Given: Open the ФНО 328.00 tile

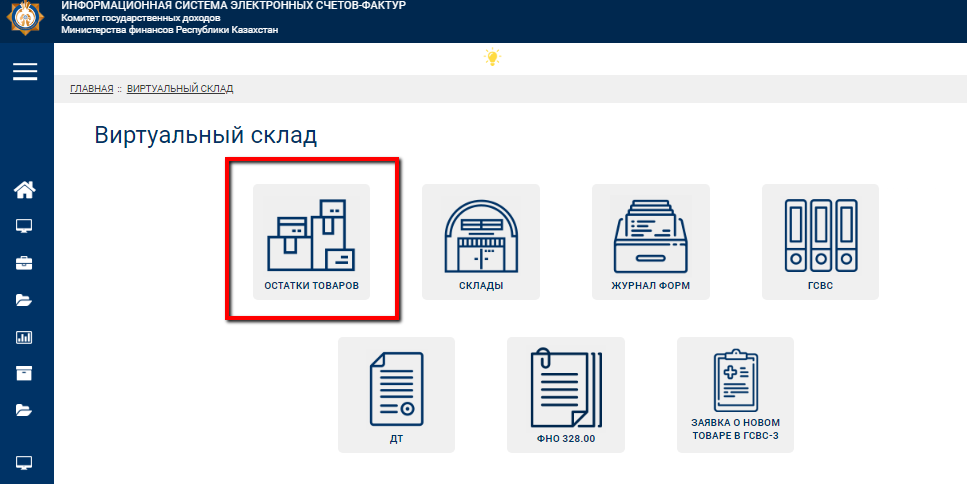Looking at the screenshot, I should (x=566, y=394).
